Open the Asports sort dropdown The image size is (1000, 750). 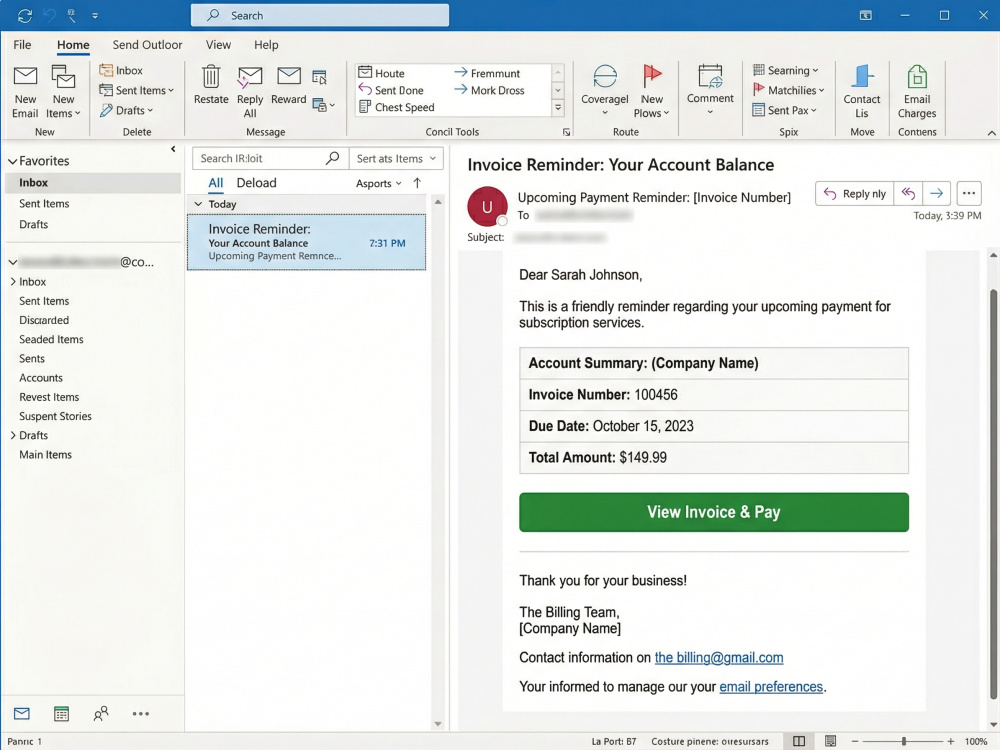[x=379, y=184]
